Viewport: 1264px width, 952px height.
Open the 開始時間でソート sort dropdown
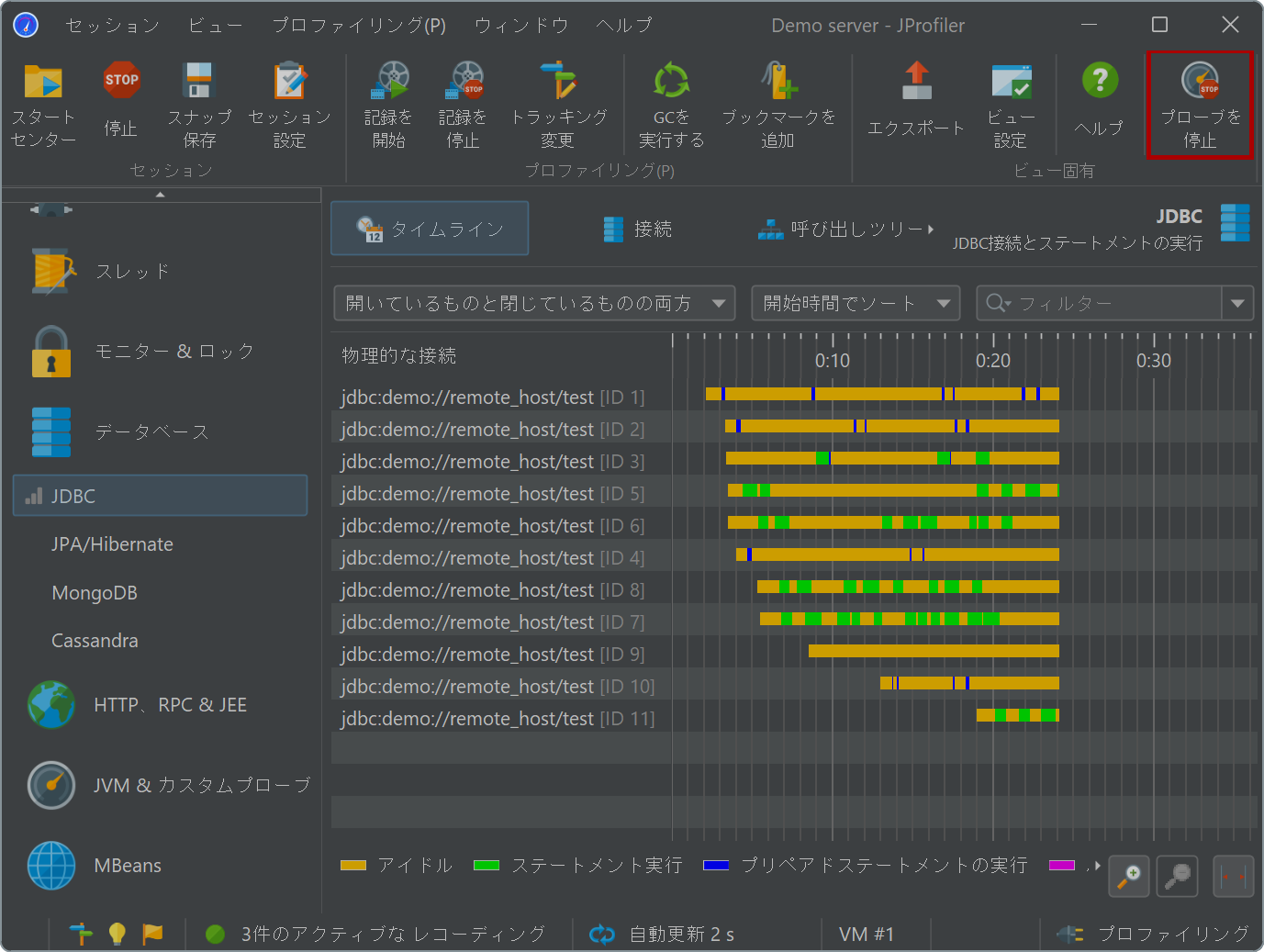coord(856,303)
